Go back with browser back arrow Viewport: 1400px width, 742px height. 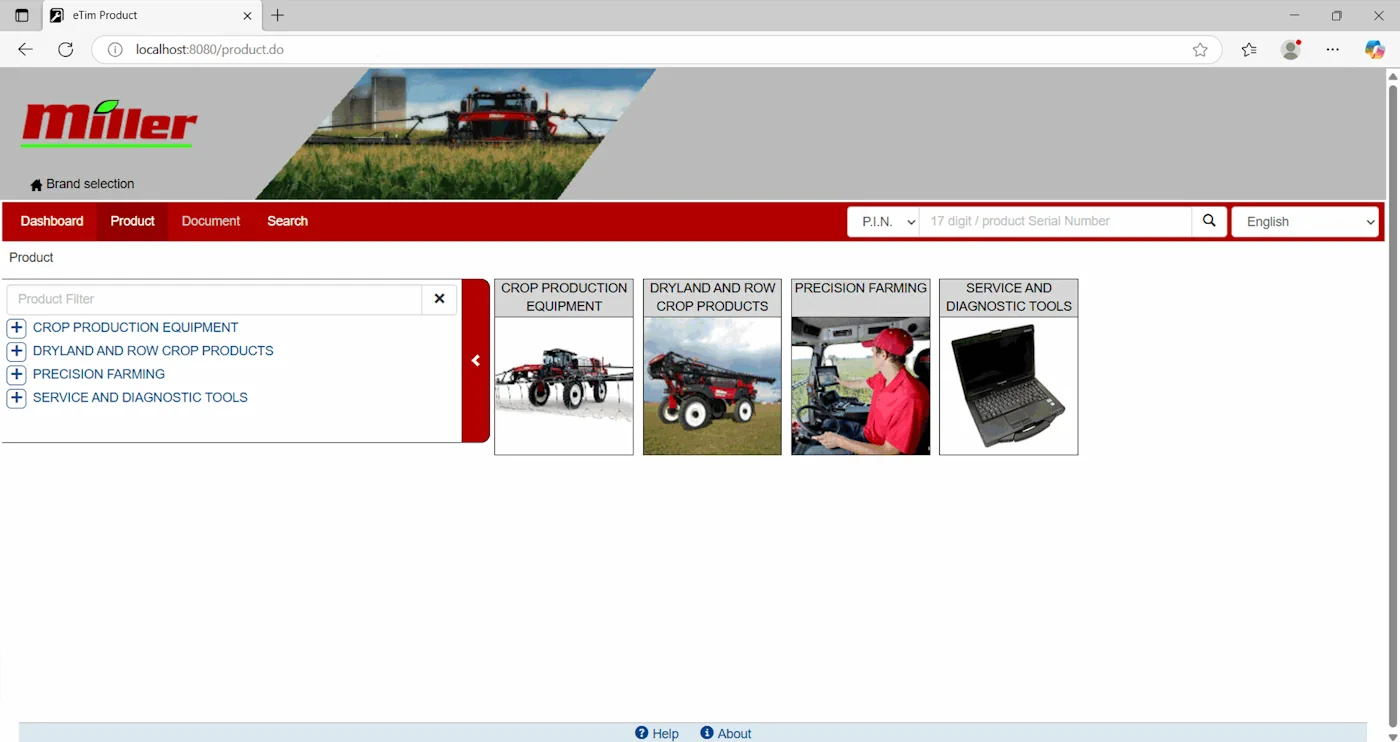tap(25, 49)
